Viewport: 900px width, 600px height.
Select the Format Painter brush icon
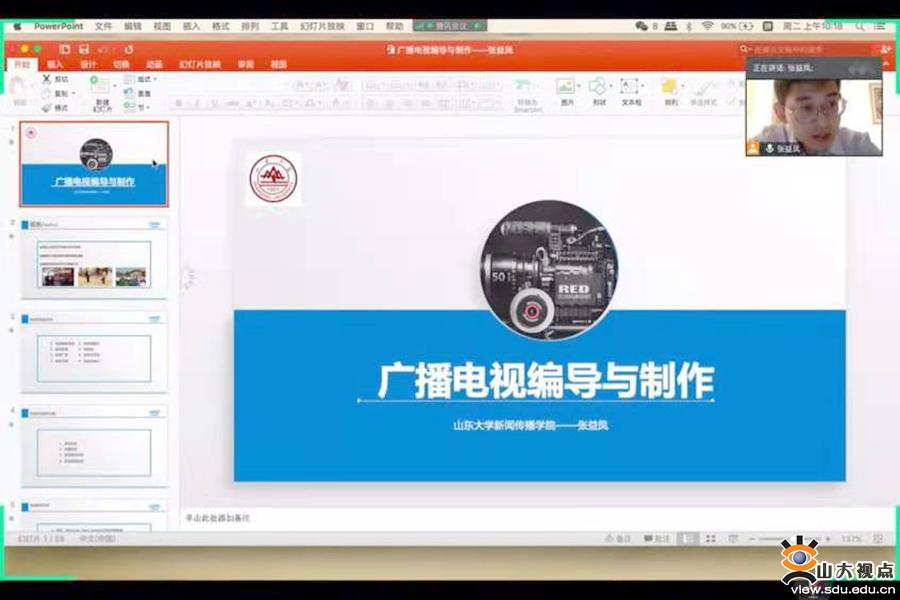click(x=46, y=107)
